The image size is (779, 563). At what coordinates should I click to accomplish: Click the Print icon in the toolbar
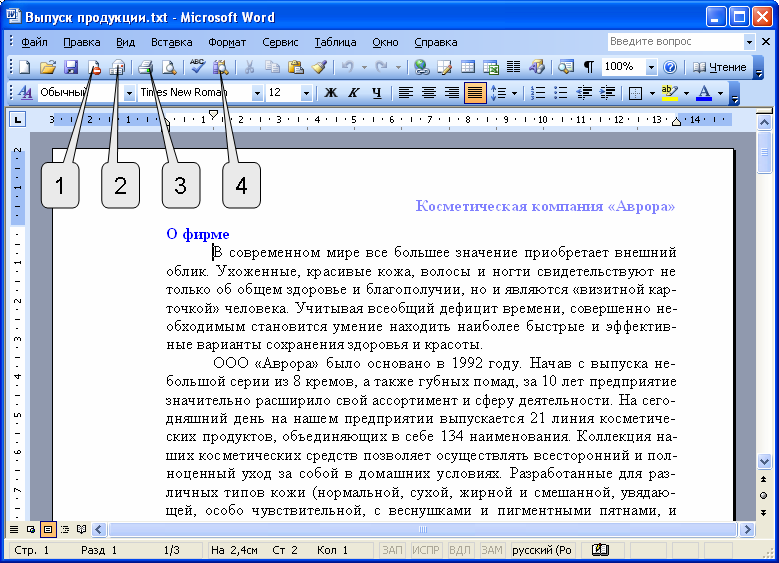(145, 67)
